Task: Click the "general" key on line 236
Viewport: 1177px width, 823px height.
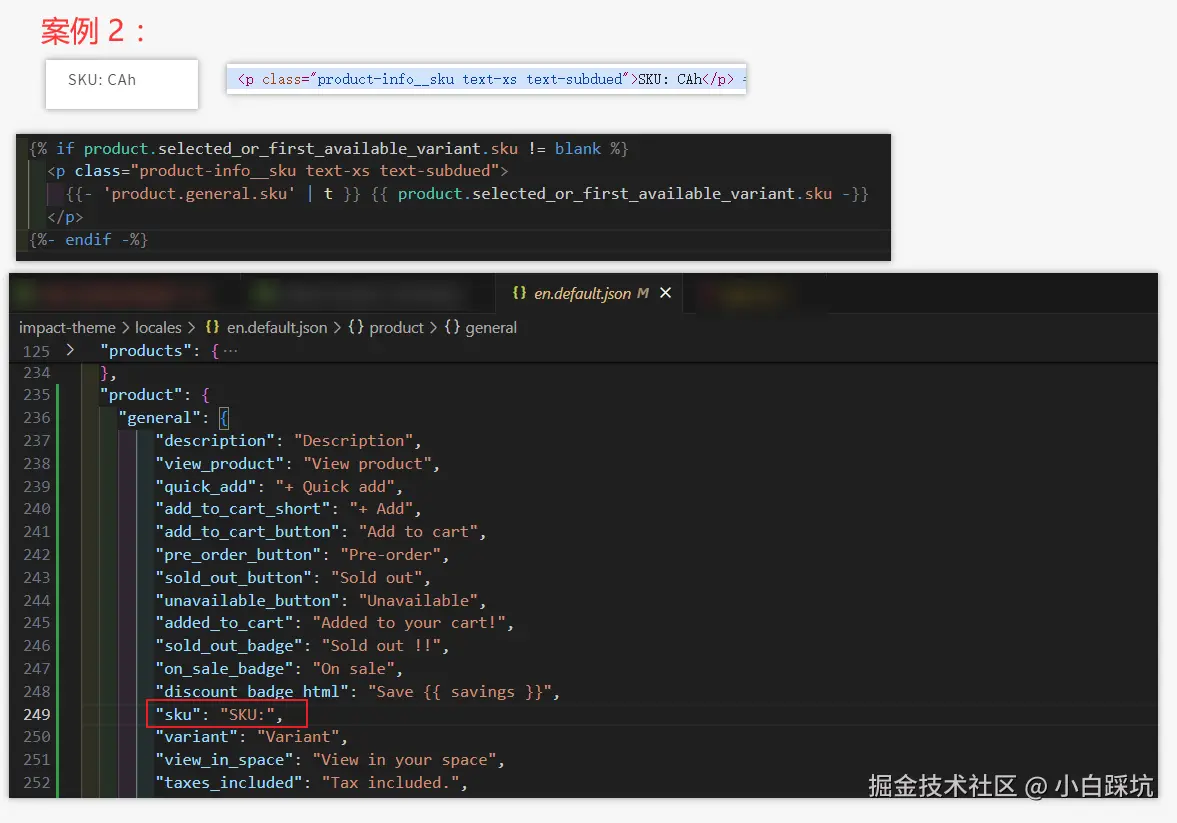Action: [159, 418]
